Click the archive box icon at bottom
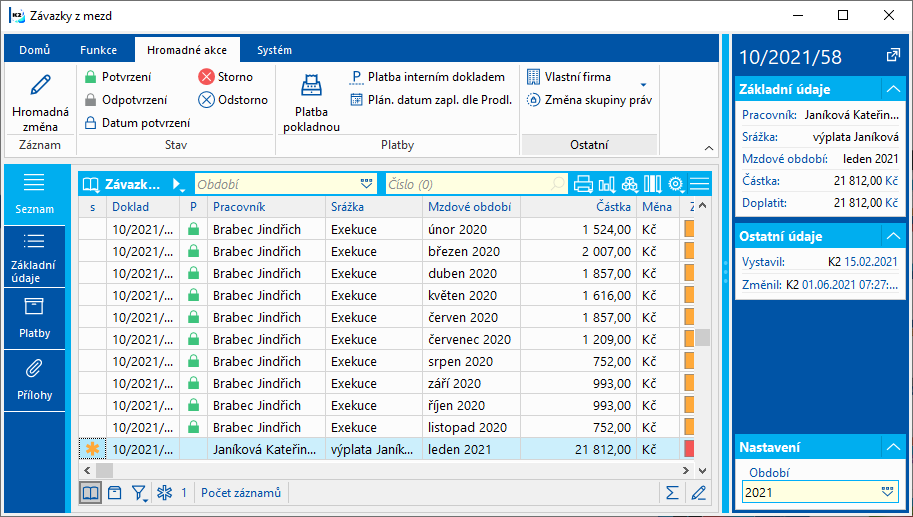Viewport: 913px width, 517px height. 115,493
